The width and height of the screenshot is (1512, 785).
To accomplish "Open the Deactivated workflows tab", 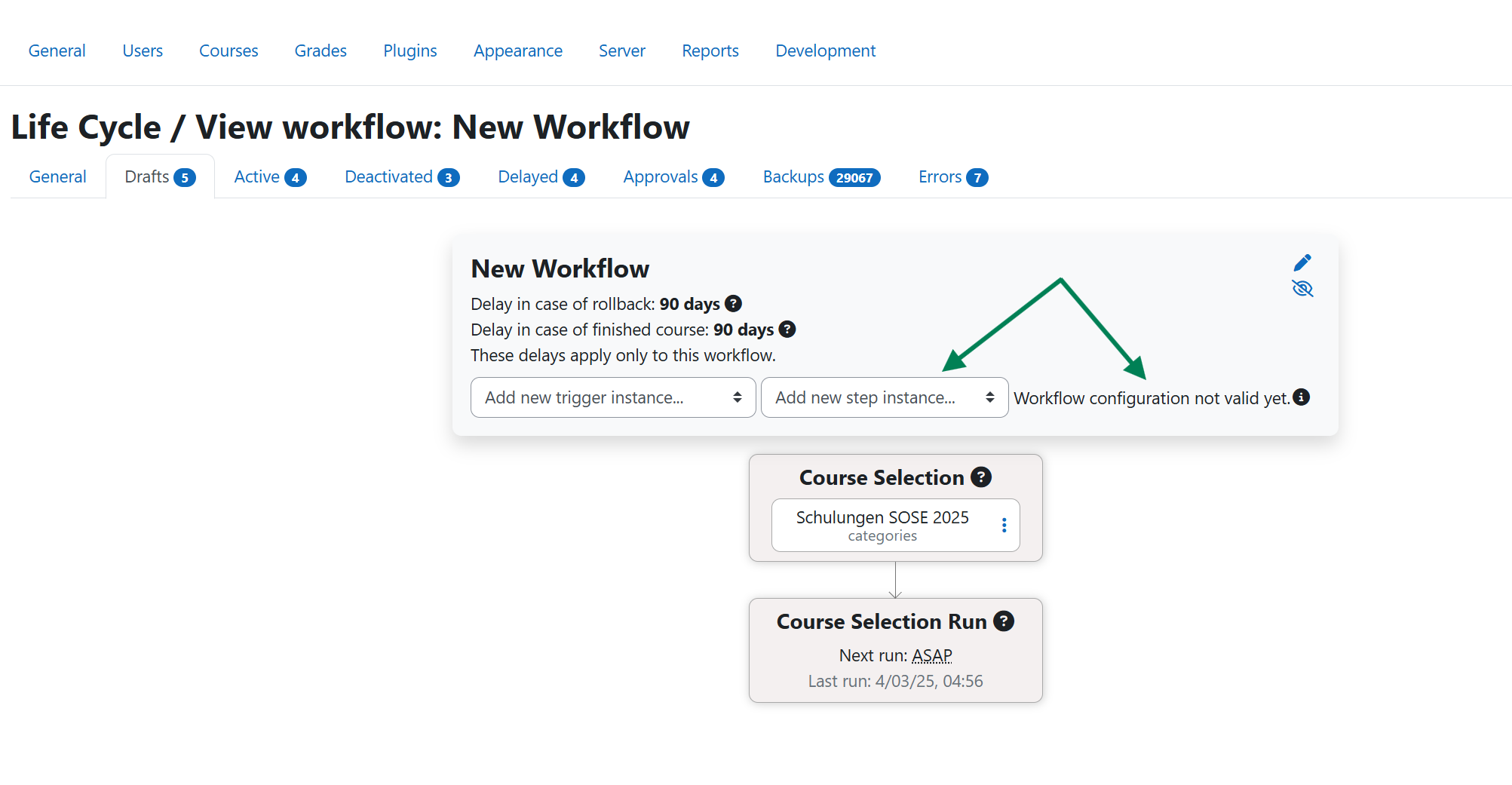I will pos(401,177).
